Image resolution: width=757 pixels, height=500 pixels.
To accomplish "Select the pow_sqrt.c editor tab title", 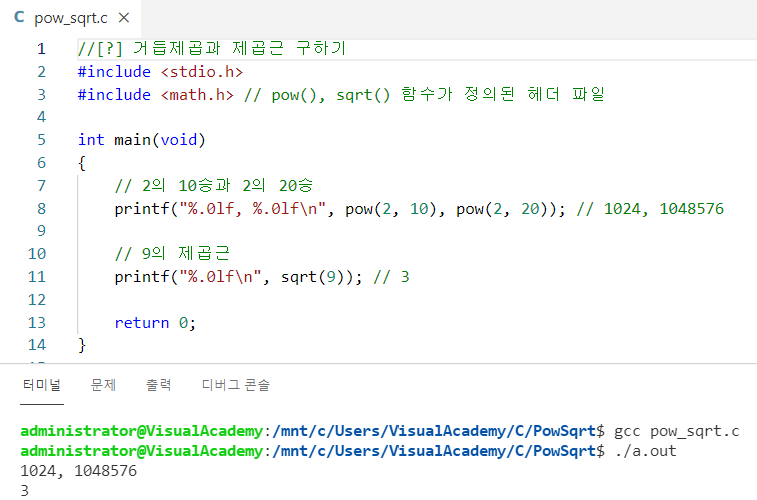I will 70,18.
